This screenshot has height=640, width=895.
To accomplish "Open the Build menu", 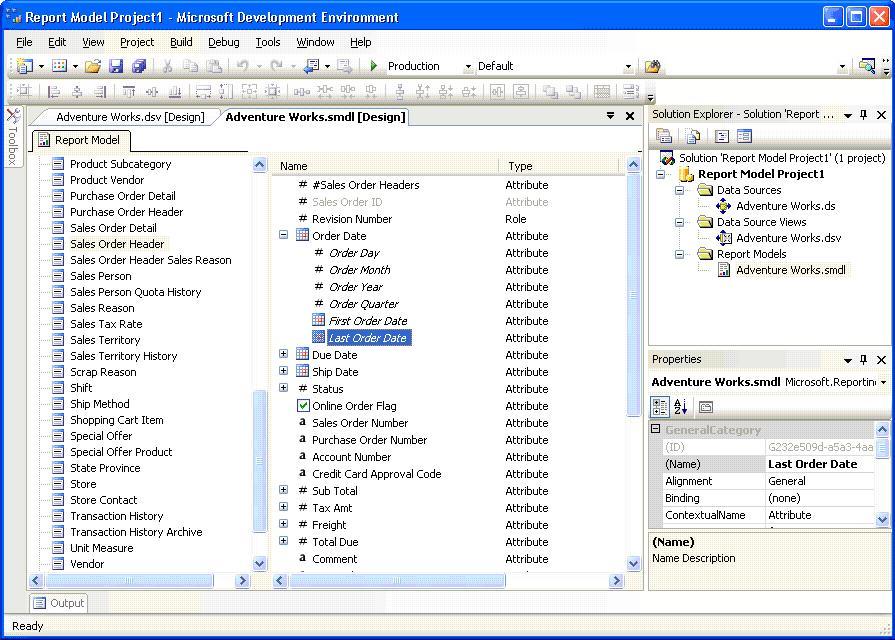I will coord(181,42).
